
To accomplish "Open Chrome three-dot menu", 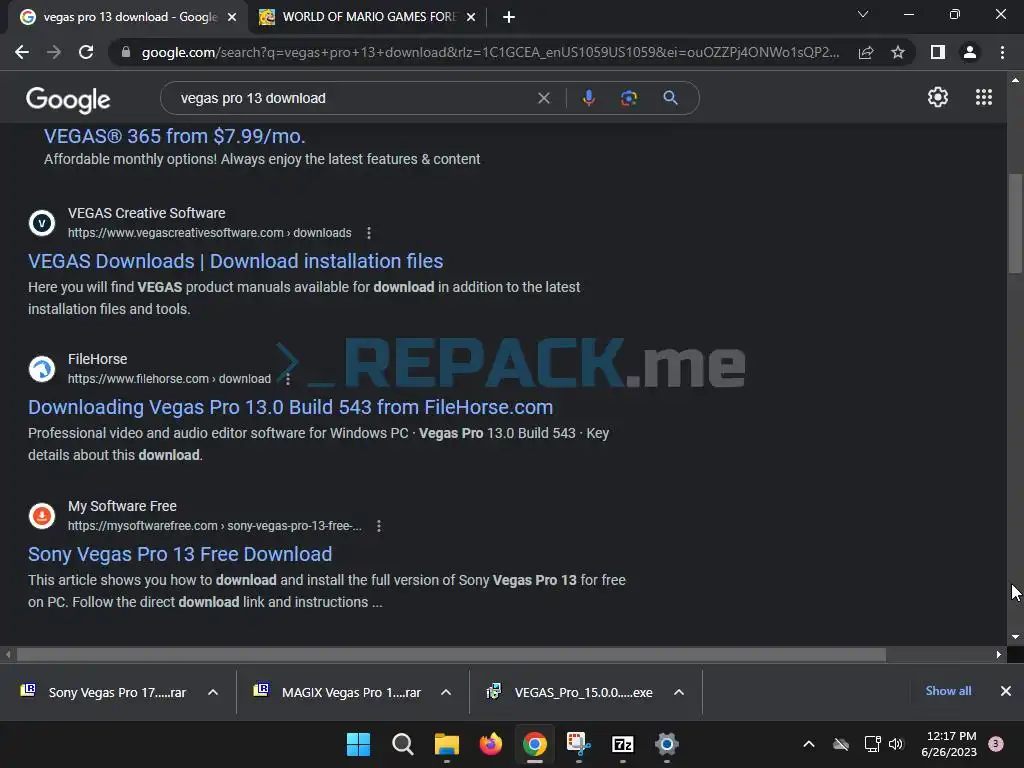I will coord(1002,52).
